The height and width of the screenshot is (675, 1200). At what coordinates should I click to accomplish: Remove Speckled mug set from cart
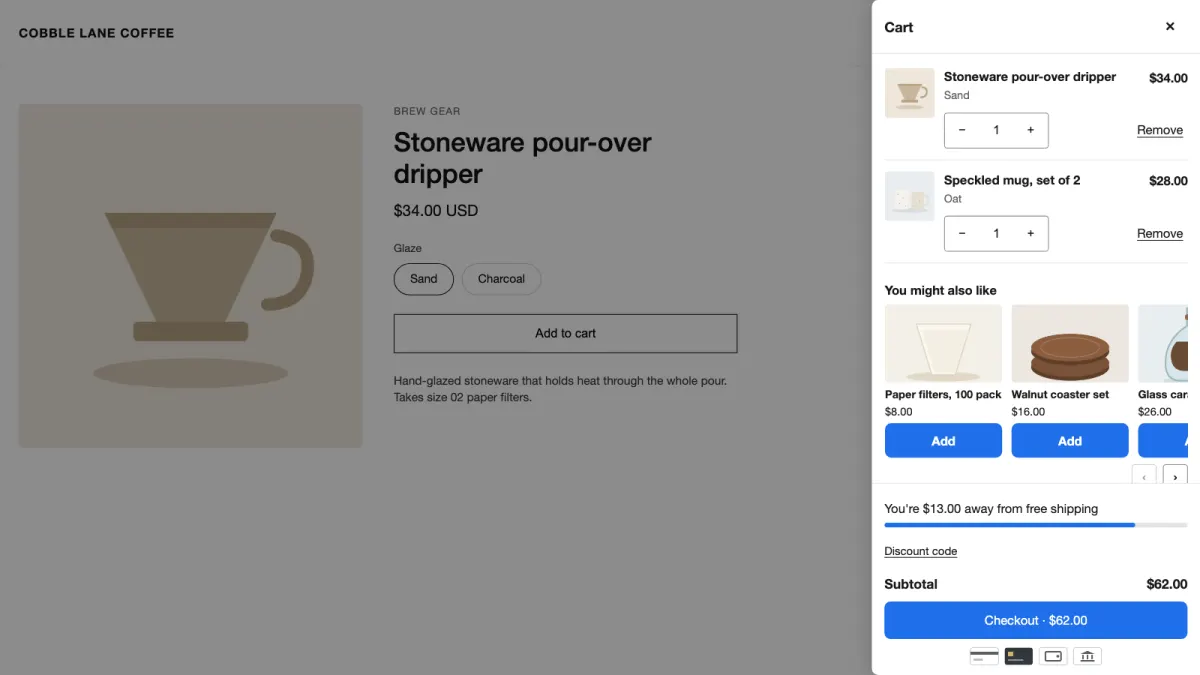pos(1160,233)
